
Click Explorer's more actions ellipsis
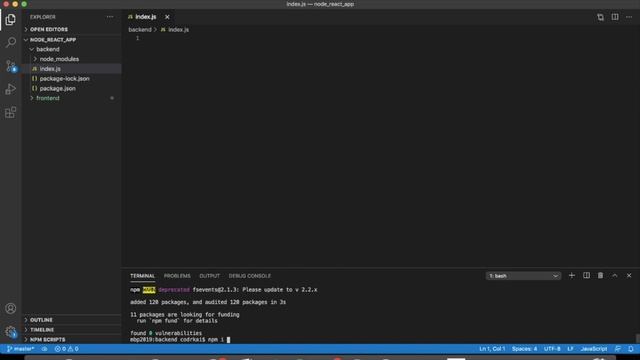[110, 17]
